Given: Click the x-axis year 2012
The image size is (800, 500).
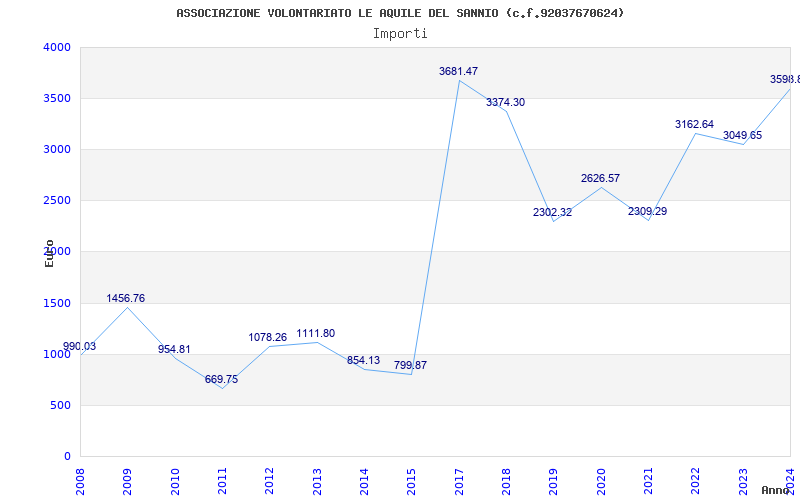Looking at the screenshot, I should 269,482.
